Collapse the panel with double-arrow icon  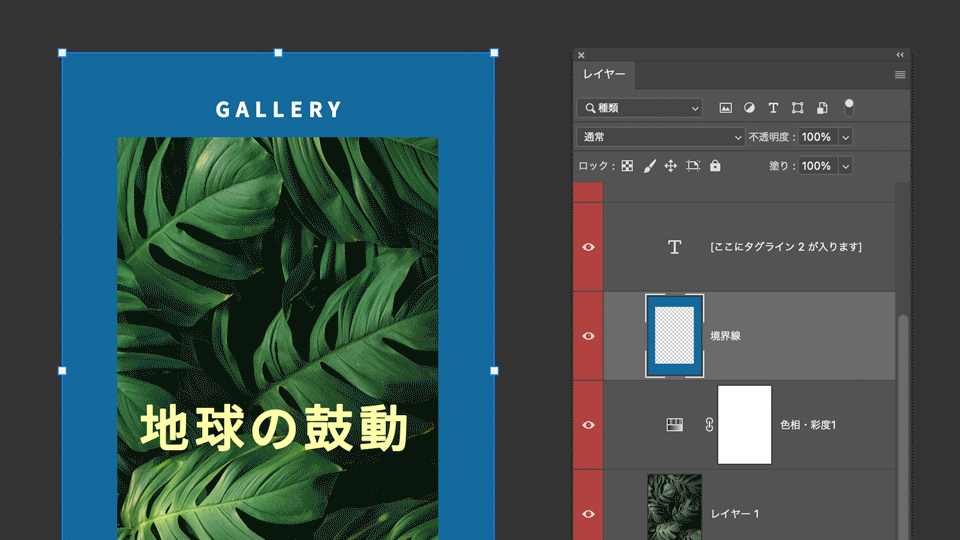[900, 55]
